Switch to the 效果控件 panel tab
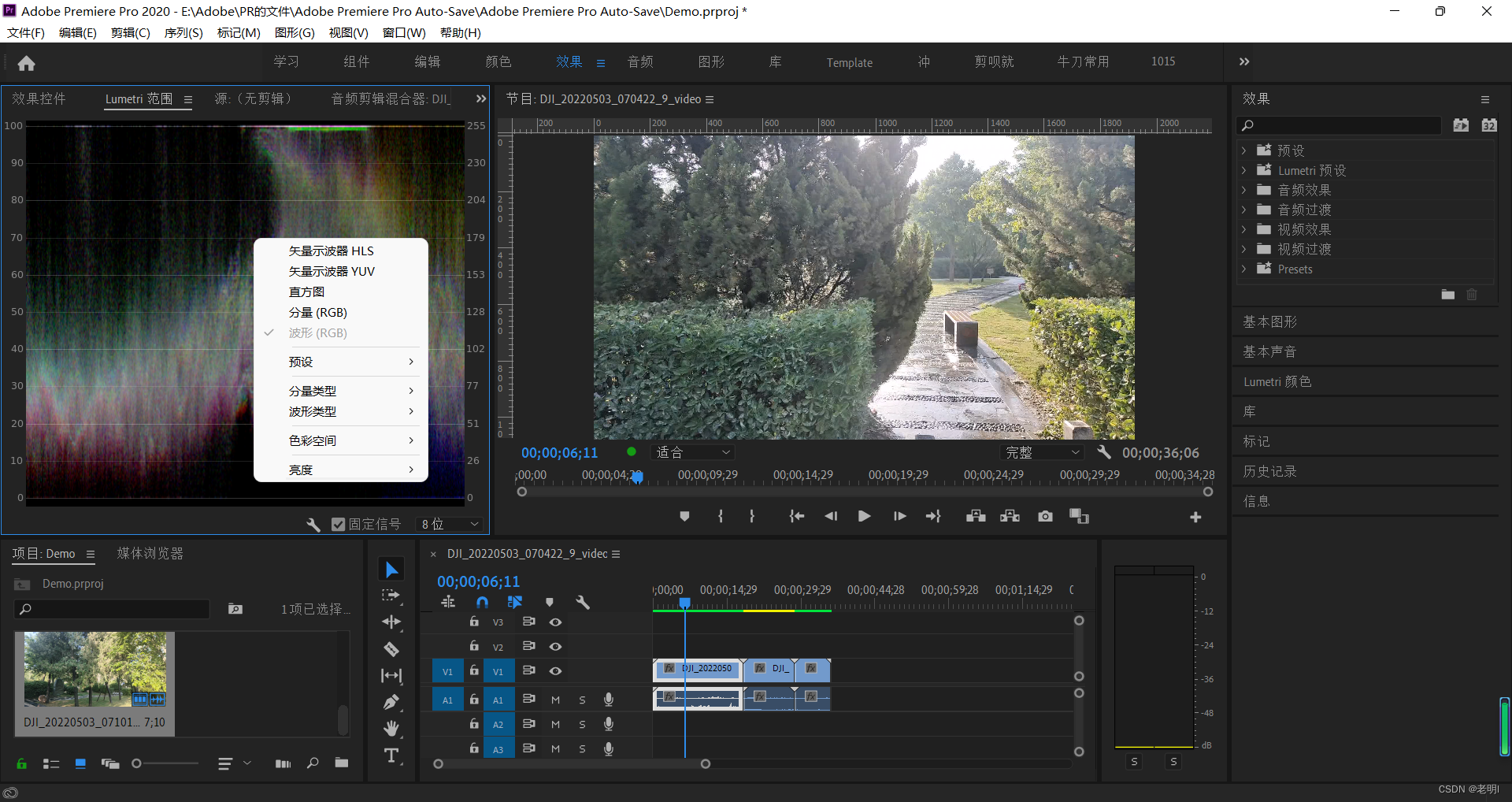 click(x=39, y=98)
